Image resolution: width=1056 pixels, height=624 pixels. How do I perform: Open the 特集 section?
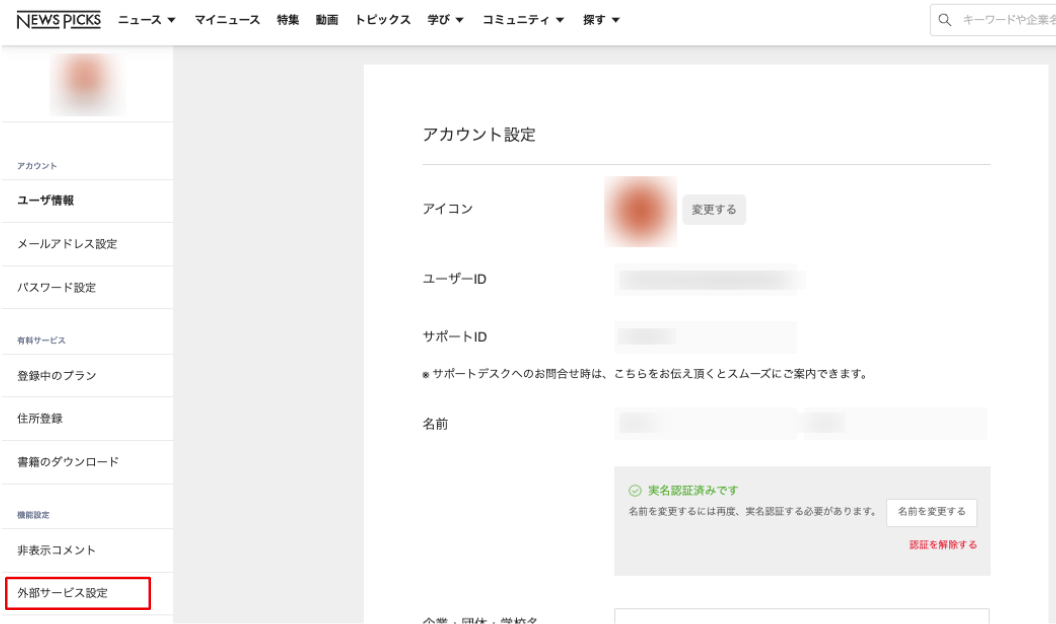[288, 20]
